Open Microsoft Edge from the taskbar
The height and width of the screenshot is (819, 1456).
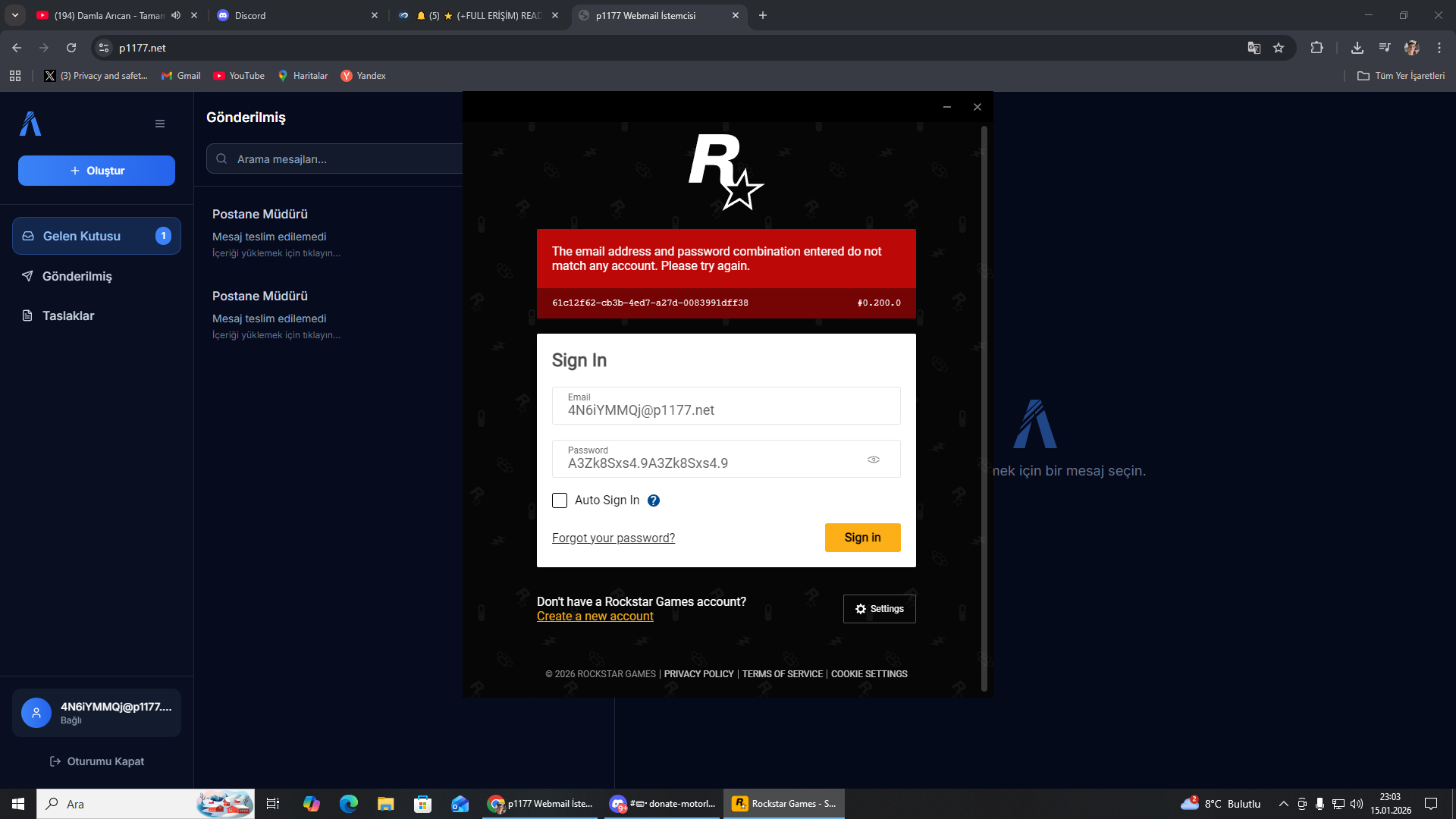pyautogui.click(x=349, y=804)
